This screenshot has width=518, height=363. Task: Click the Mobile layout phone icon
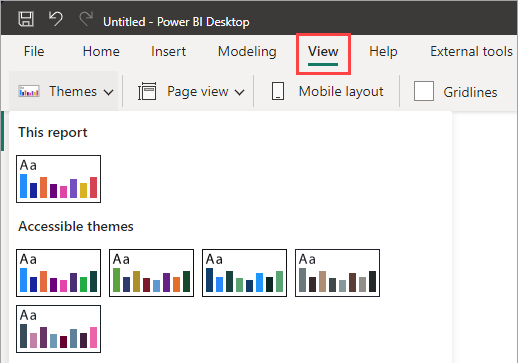tap(278, 91)
